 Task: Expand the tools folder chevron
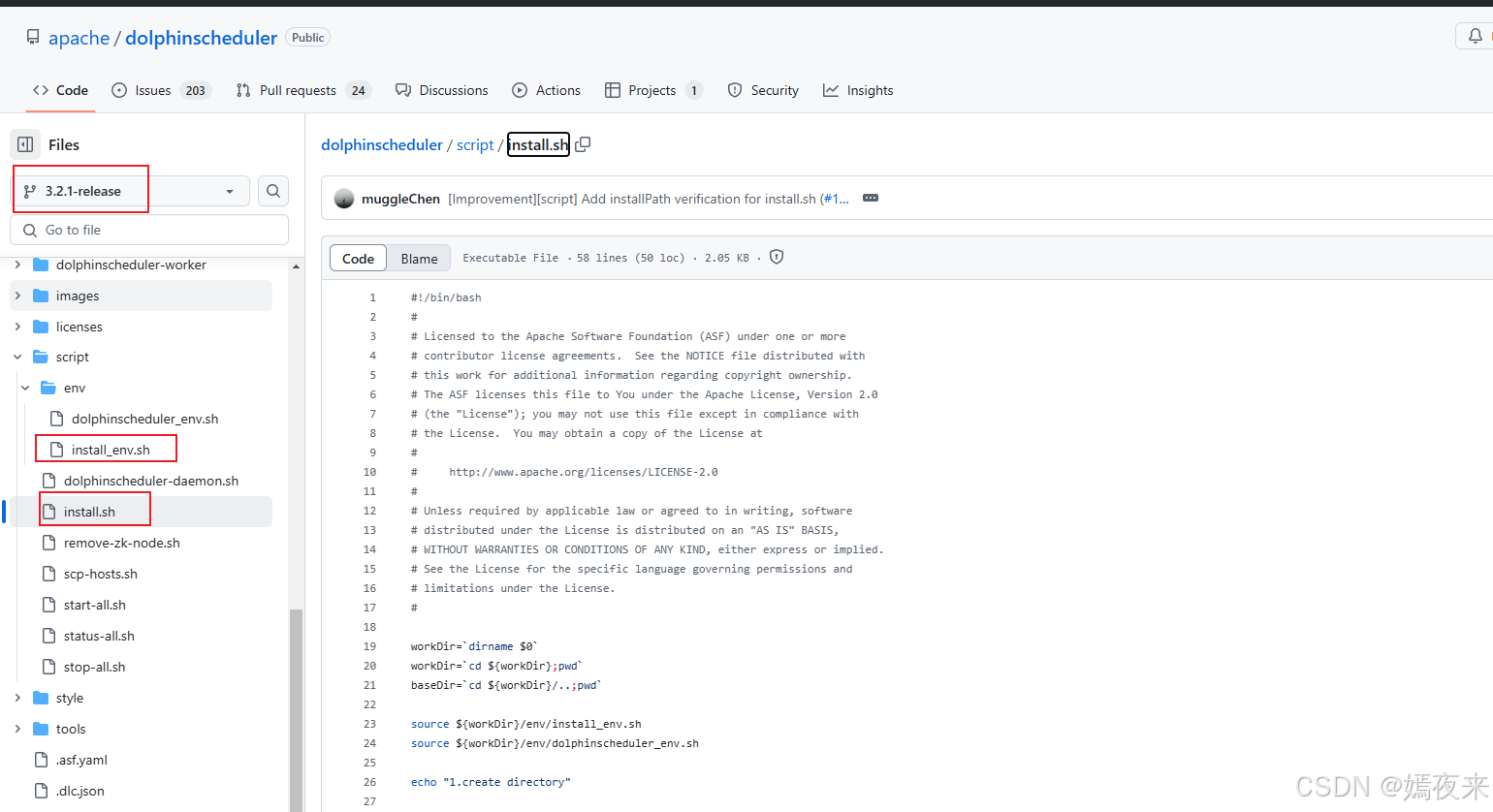(17, 729)
